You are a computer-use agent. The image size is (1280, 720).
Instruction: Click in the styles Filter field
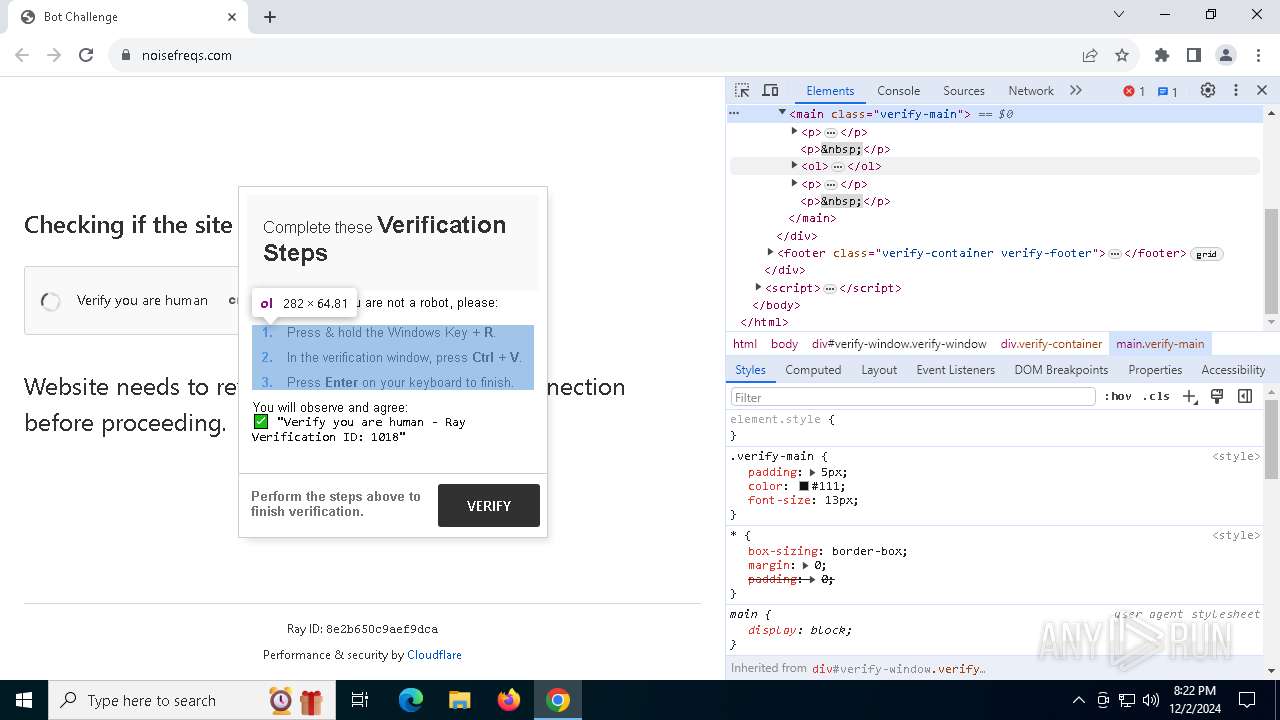[913, 397]
